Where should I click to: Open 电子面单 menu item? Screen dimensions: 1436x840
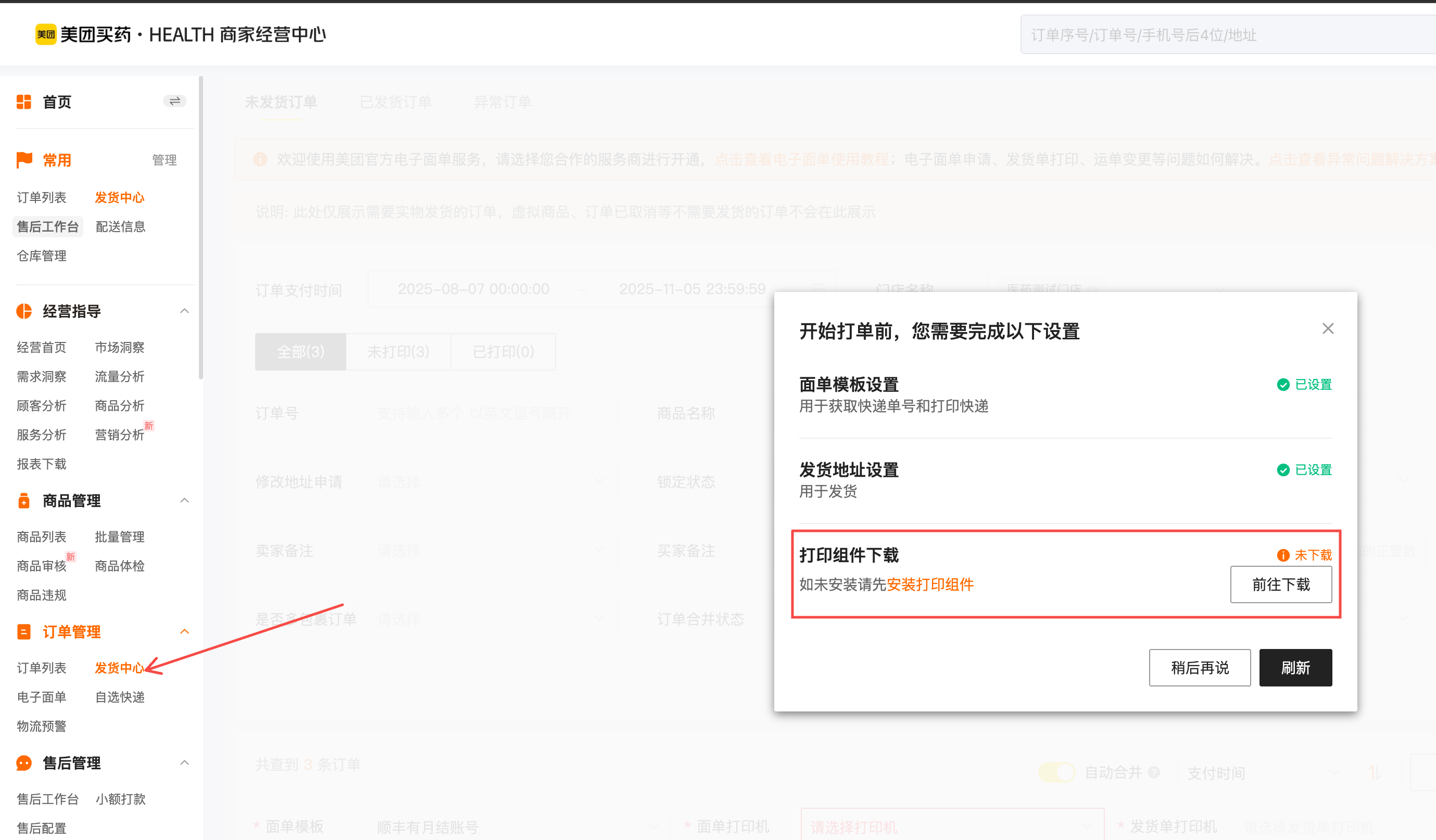click(x=42, y=696)
